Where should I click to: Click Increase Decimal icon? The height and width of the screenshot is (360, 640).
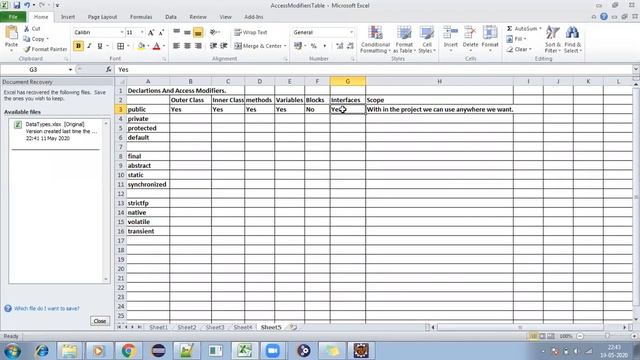pos(340,46)
